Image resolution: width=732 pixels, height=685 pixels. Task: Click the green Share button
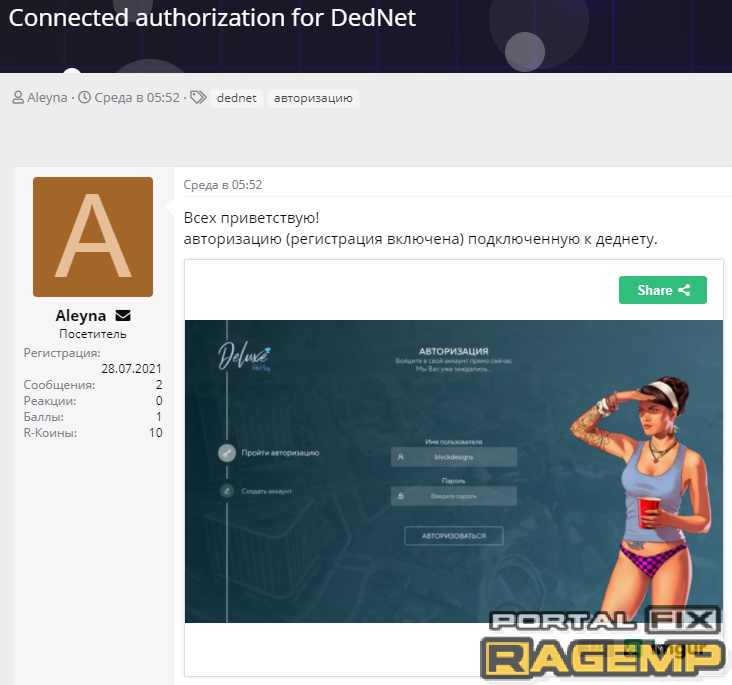(x=662, y=290)
